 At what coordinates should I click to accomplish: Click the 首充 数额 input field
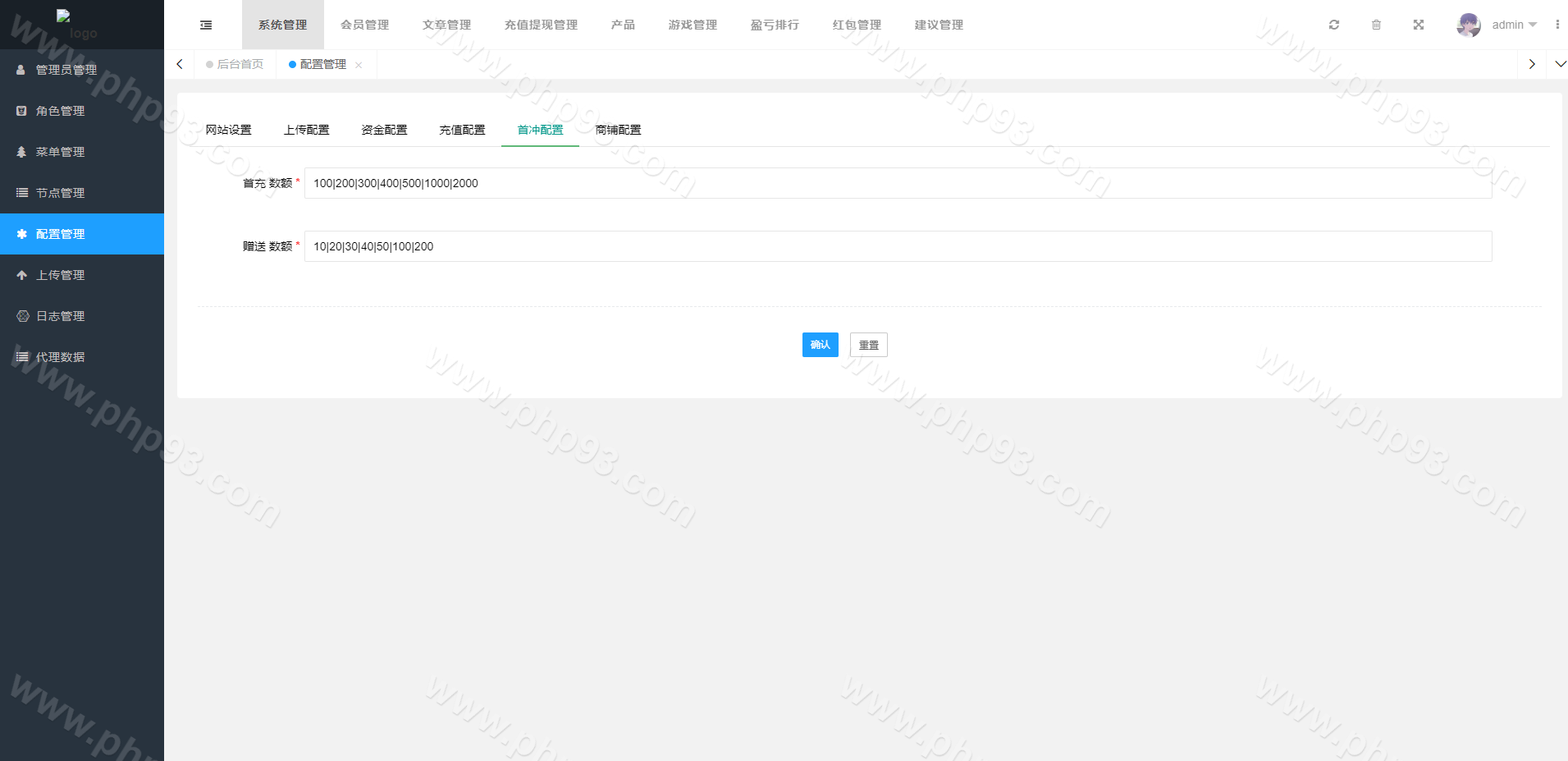click(898, 183)
